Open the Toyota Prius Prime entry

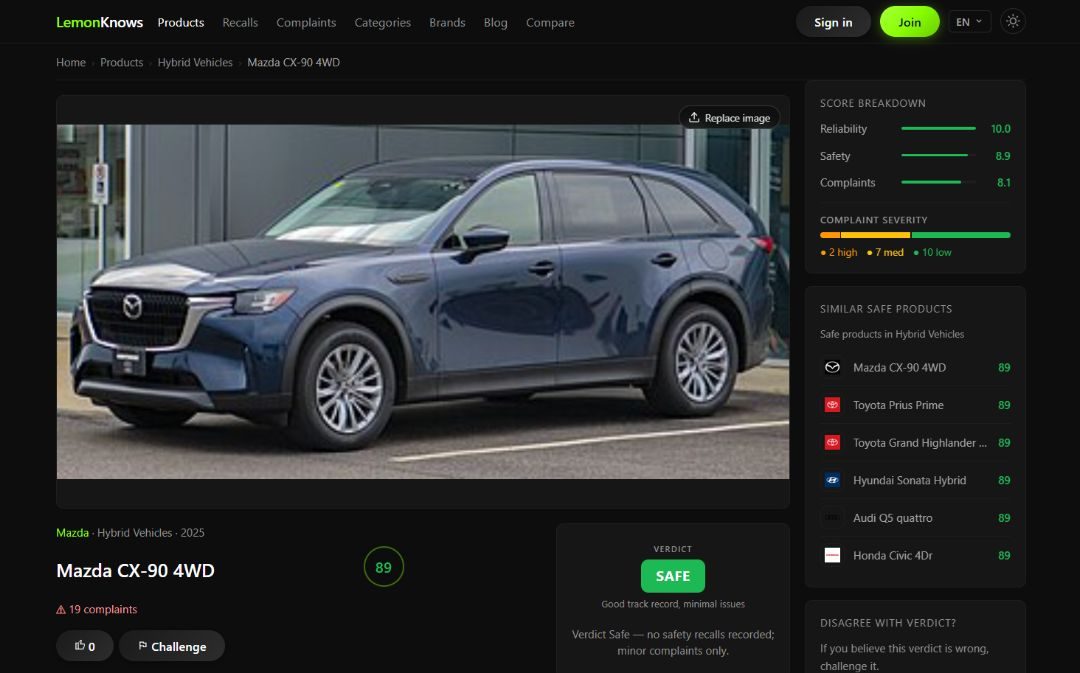click(x=915, y=405)
